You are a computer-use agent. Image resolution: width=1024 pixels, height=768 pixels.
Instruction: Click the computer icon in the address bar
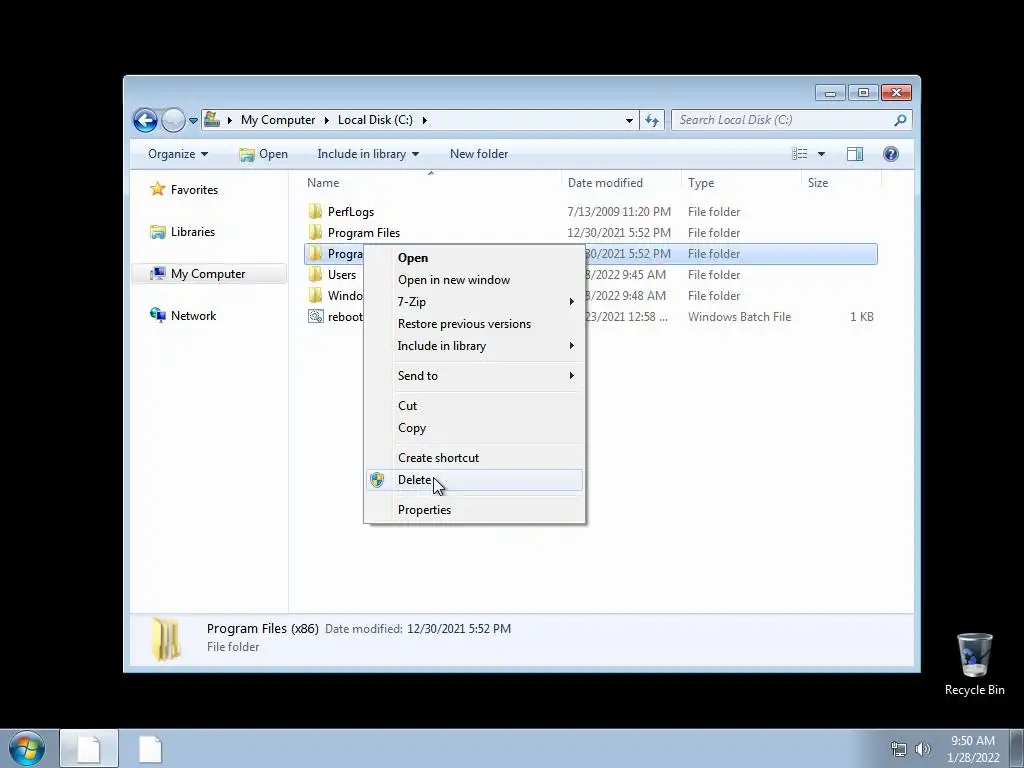pos(212,120)
